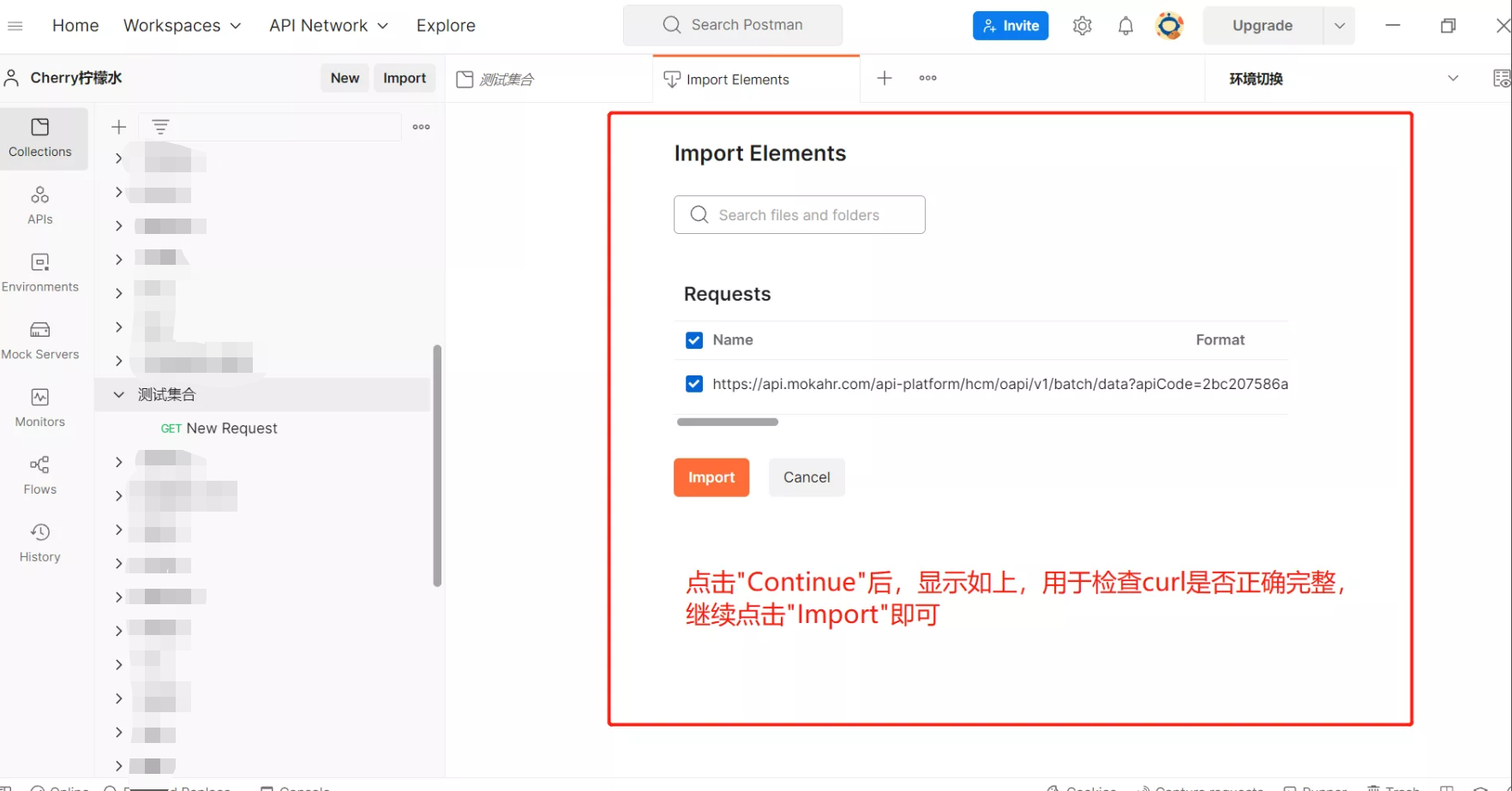Open GET New Request in the tree
This screenshot has height=791, width=1512.
click(x=219, y=428)
